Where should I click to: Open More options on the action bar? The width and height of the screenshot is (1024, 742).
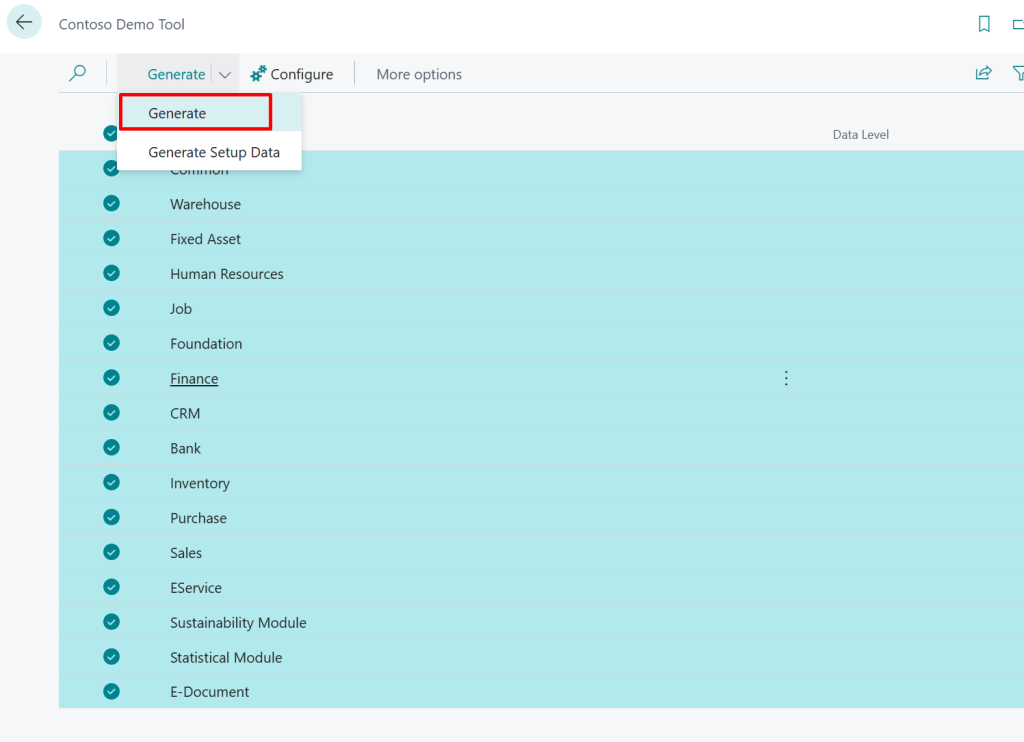(x=419, y=73)
